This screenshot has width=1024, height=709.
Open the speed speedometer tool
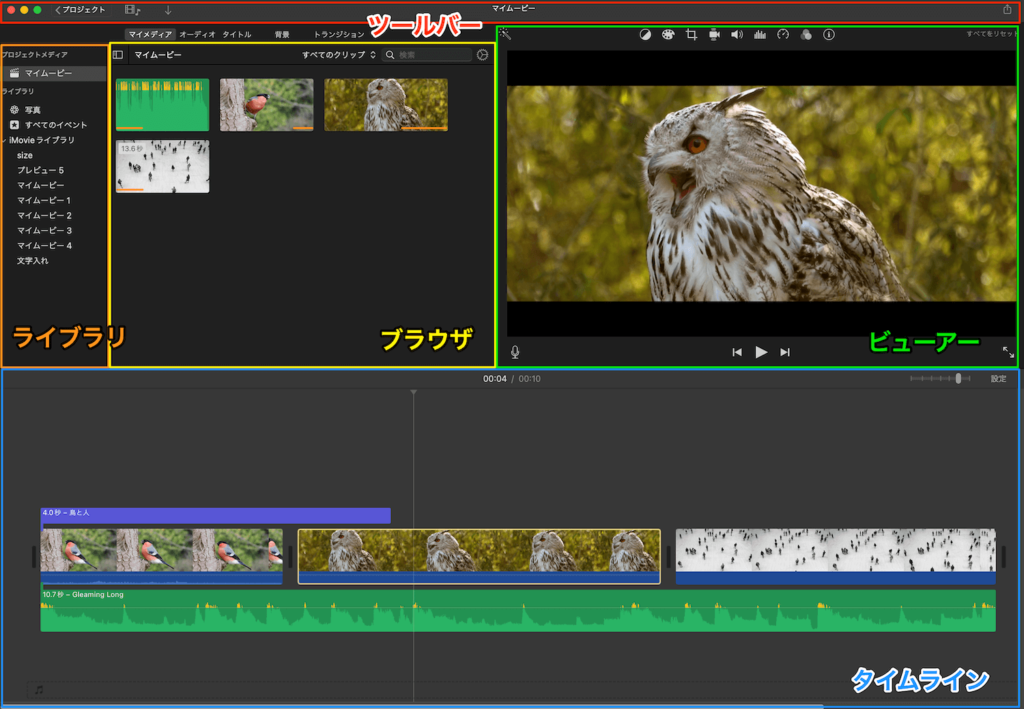coord(783,34)
